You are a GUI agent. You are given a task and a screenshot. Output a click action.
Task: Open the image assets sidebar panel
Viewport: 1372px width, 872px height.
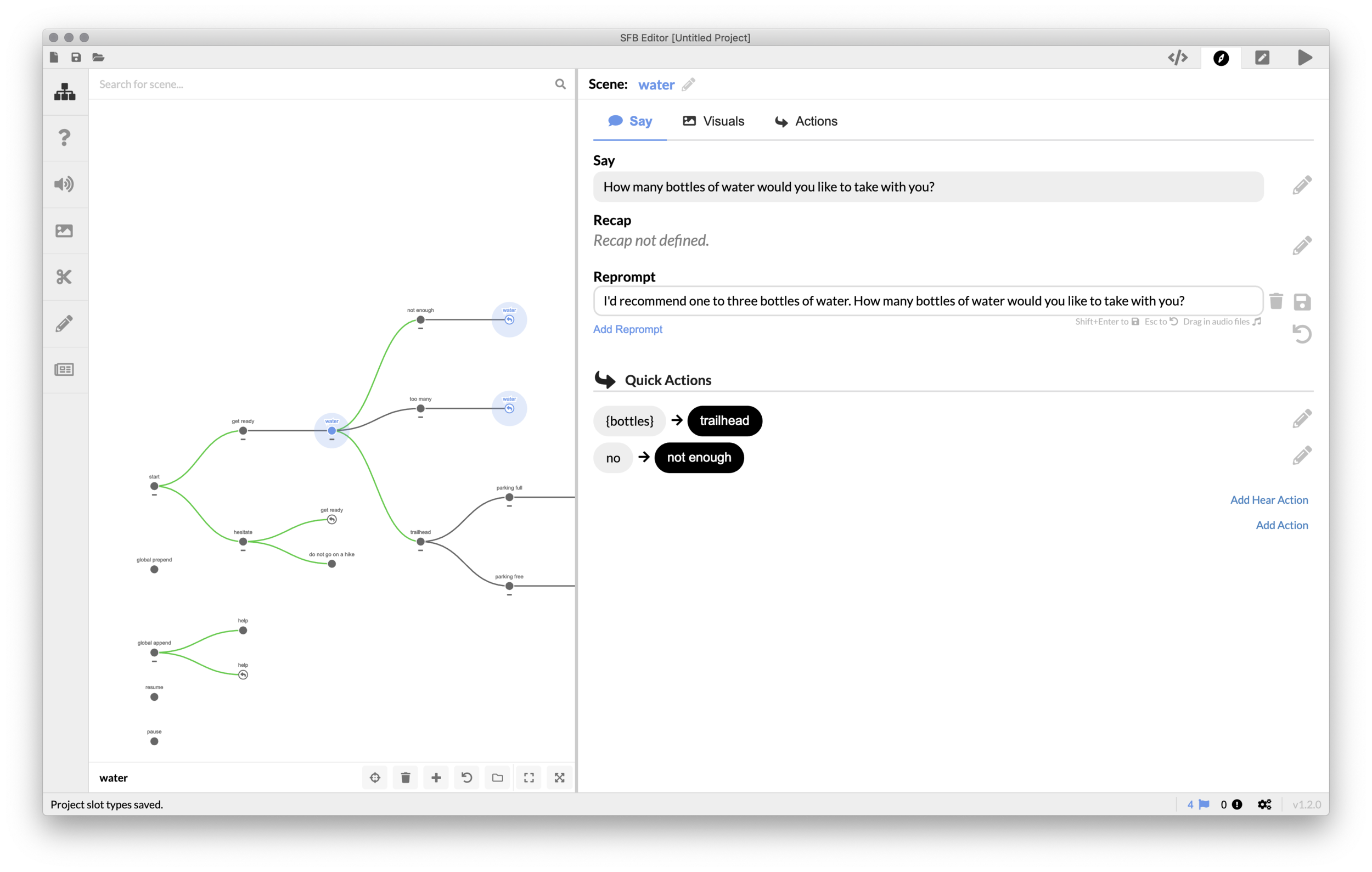(64, 230)
